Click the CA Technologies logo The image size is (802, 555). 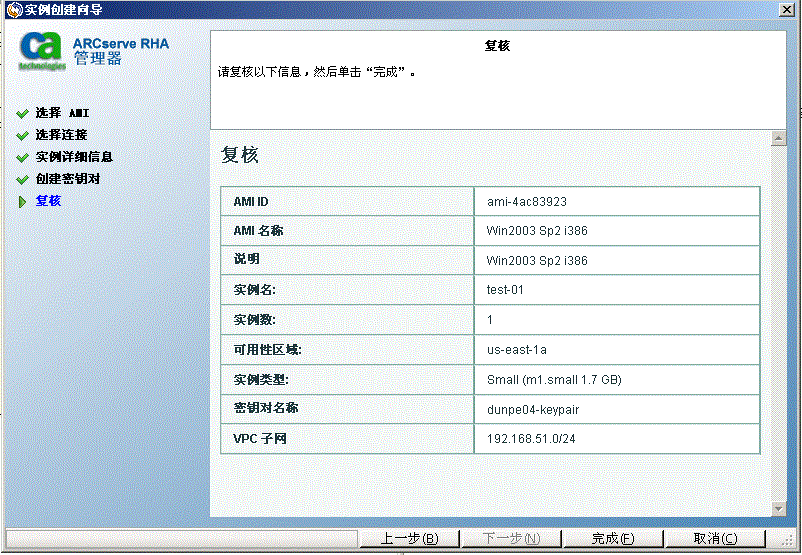[42, 51]
